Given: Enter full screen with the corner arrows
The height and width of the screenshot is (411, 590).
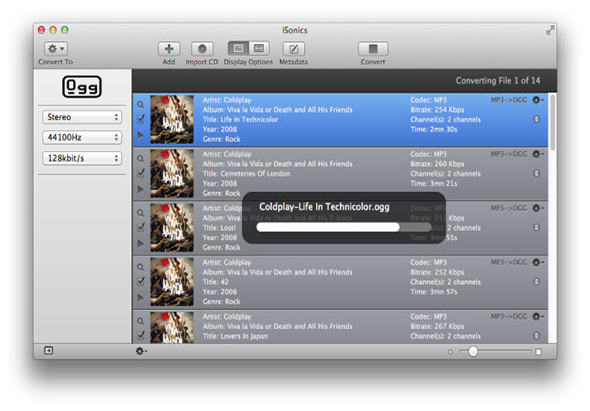Looking at the screenshot, I should click(x=550, y=30).
